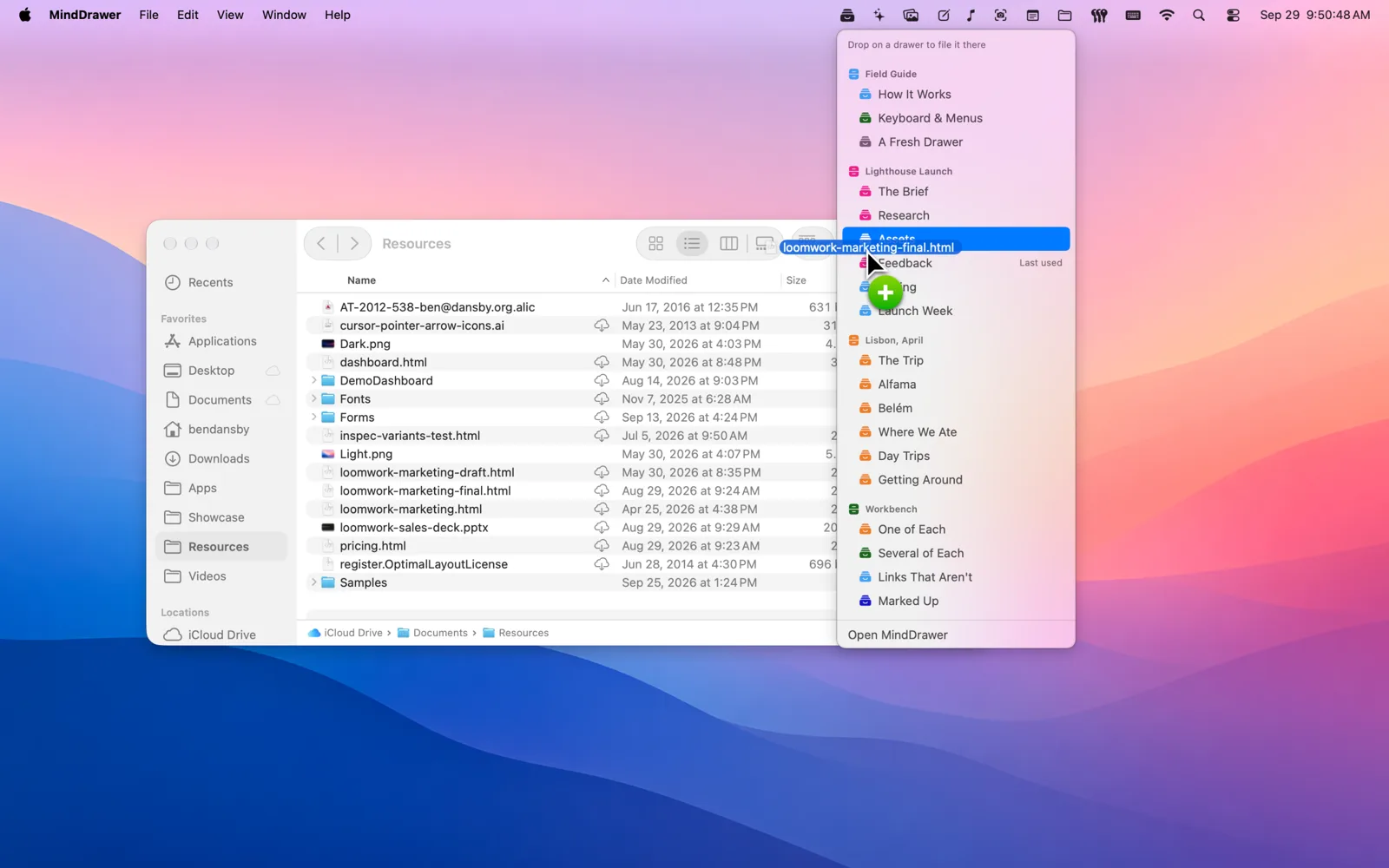Go forward in Finder navigation
This screenshot has width=1389, height=868.
pyautogui.click(x=354, y=244)
